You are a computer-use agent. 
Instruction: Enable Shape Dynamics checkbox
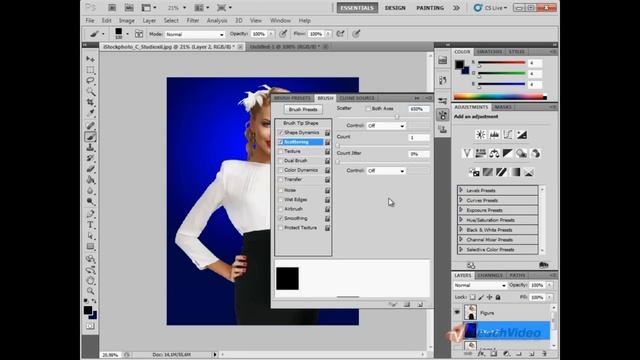280,133
